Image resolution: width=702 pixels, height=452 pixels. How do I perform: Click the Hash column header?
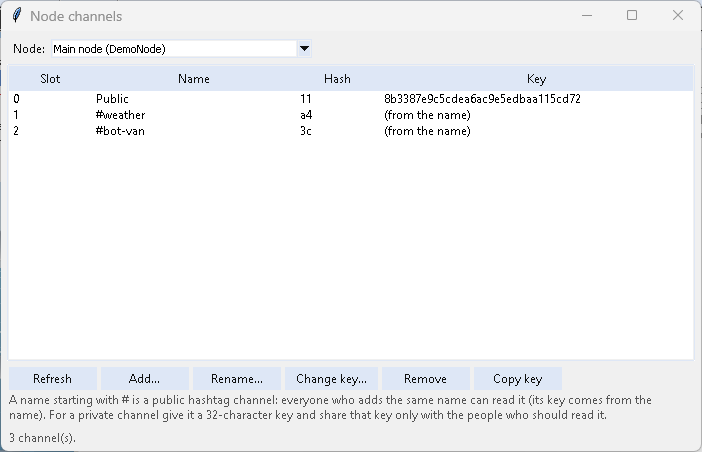tap(338, 79)
